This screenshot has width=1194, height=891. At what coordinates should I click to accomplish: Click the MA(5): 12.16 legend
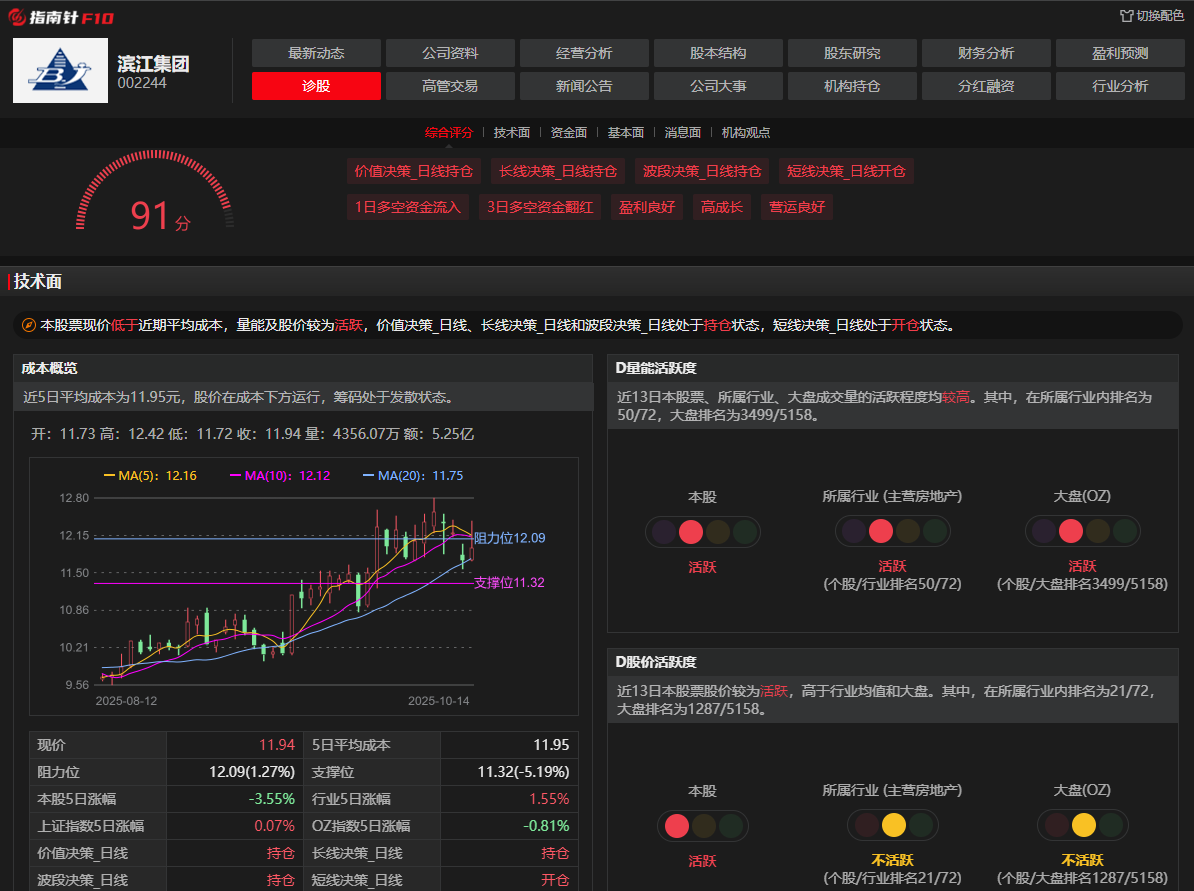pyautogui.click(x=150, y=476)
